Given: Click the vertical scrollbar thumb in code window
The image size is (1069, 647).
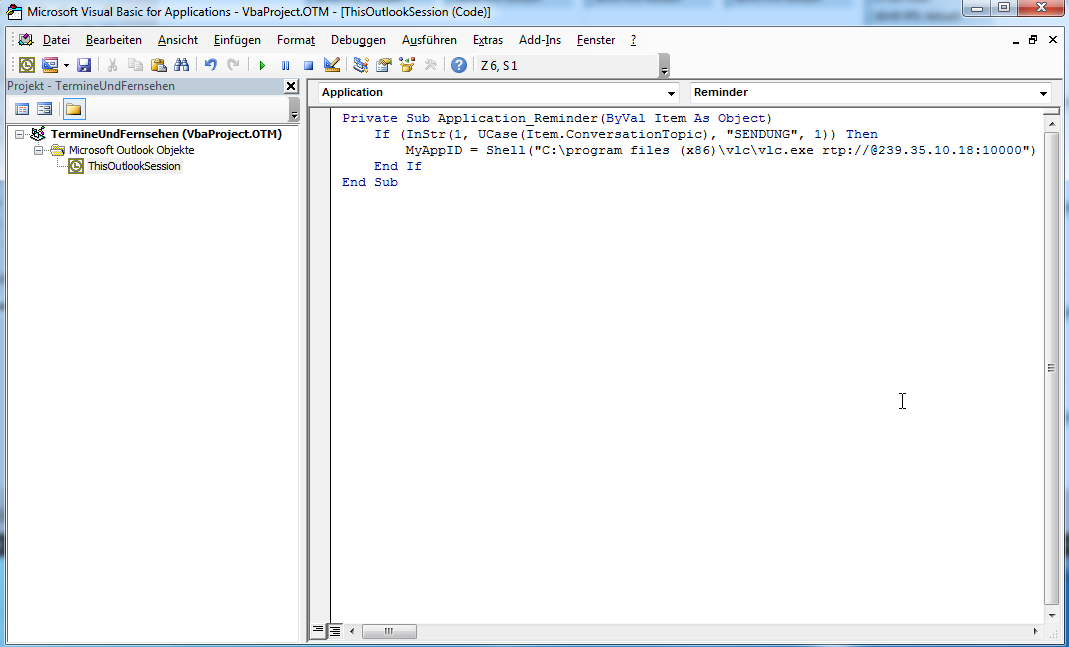Looking at the screenshot, I should [x=1051, y=367].
